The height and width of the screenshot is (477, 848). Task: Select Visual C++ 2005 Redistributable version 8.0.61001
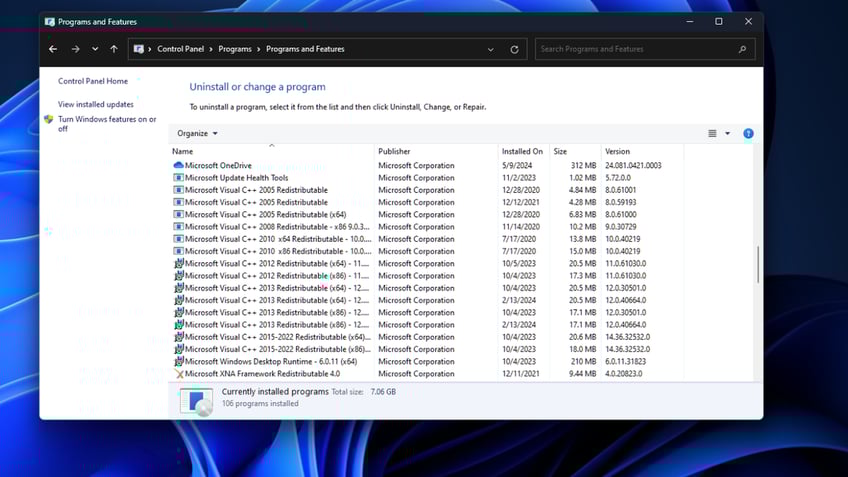tap(256, 190)
